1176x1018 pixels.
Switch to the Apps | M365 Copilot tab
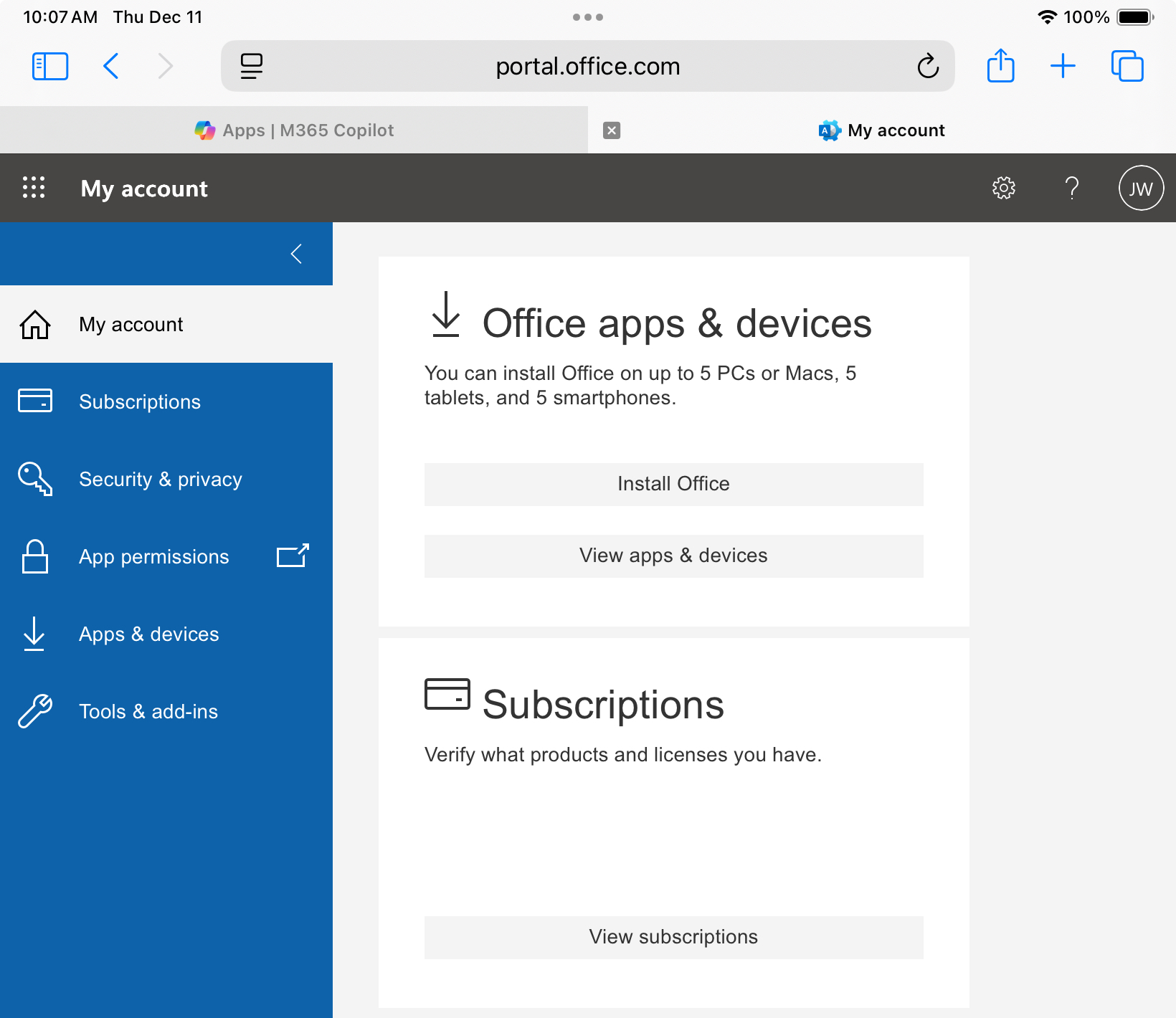click(308, 130)
